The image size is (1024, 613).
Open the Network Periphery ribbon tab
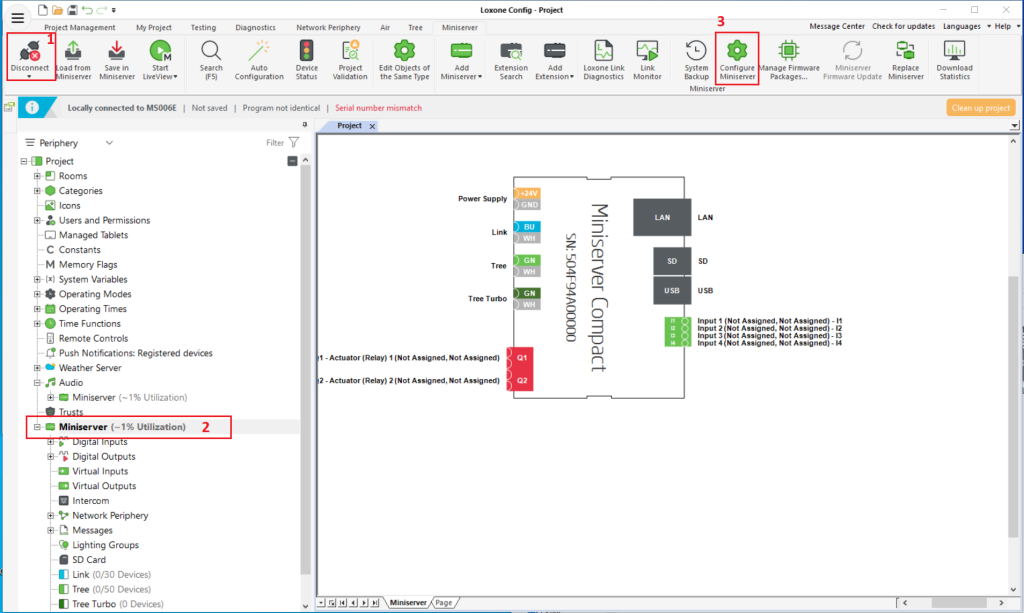(330, 28)
